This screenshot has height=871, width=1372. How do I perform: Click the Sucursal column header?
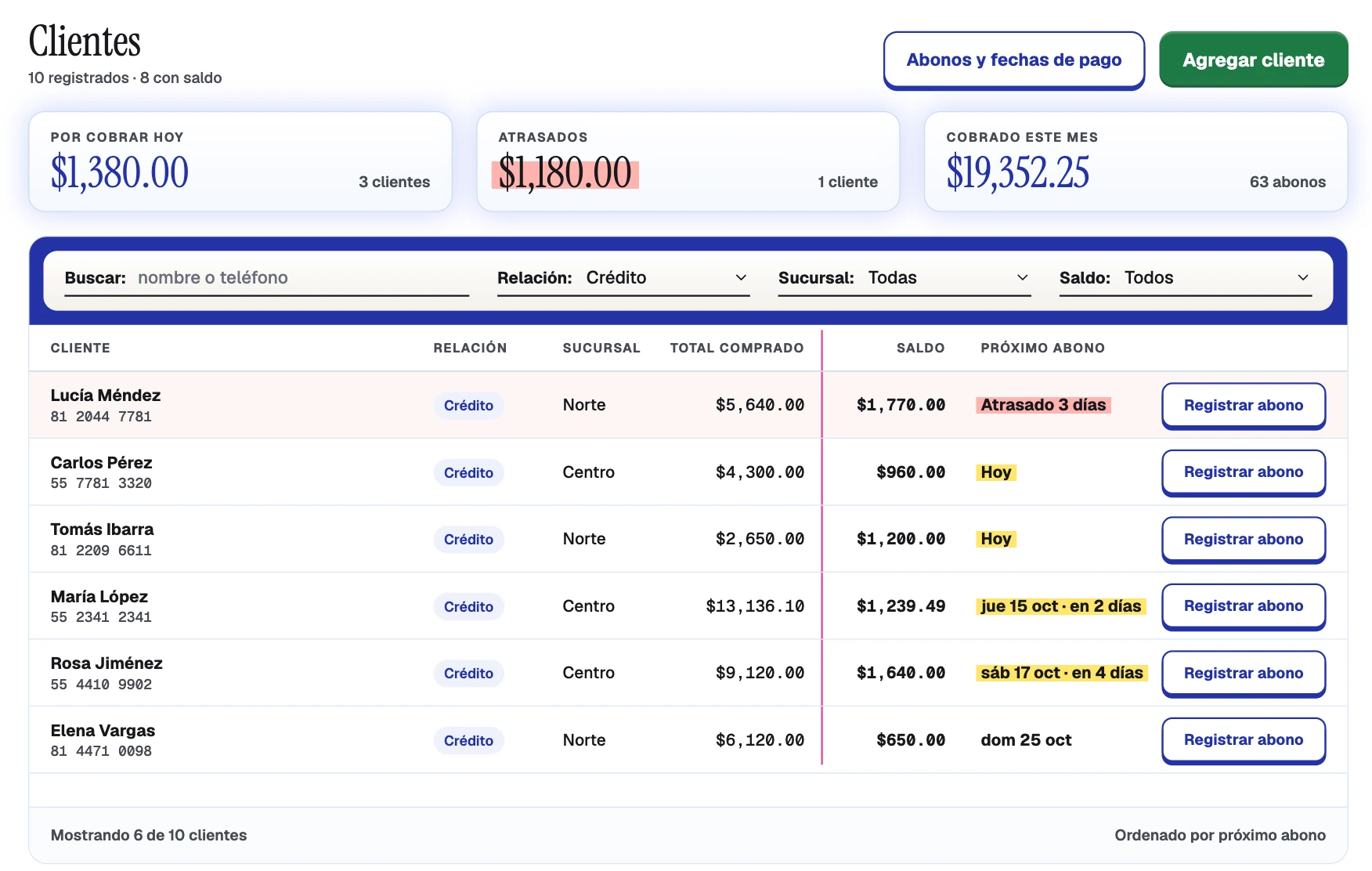(601, 348)
